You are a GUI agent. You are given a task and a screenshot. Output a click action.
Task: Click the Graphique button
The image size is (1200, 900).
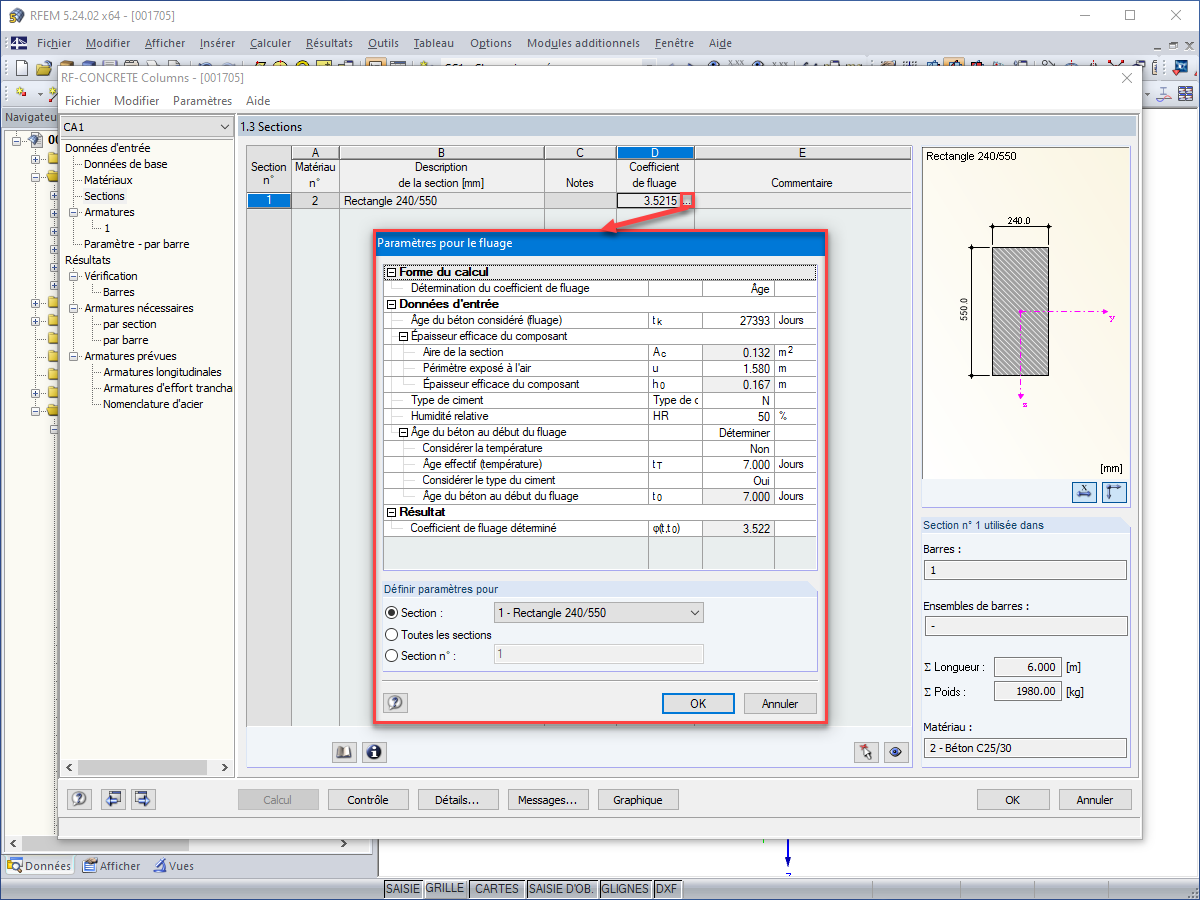click(x=638, y=799)
